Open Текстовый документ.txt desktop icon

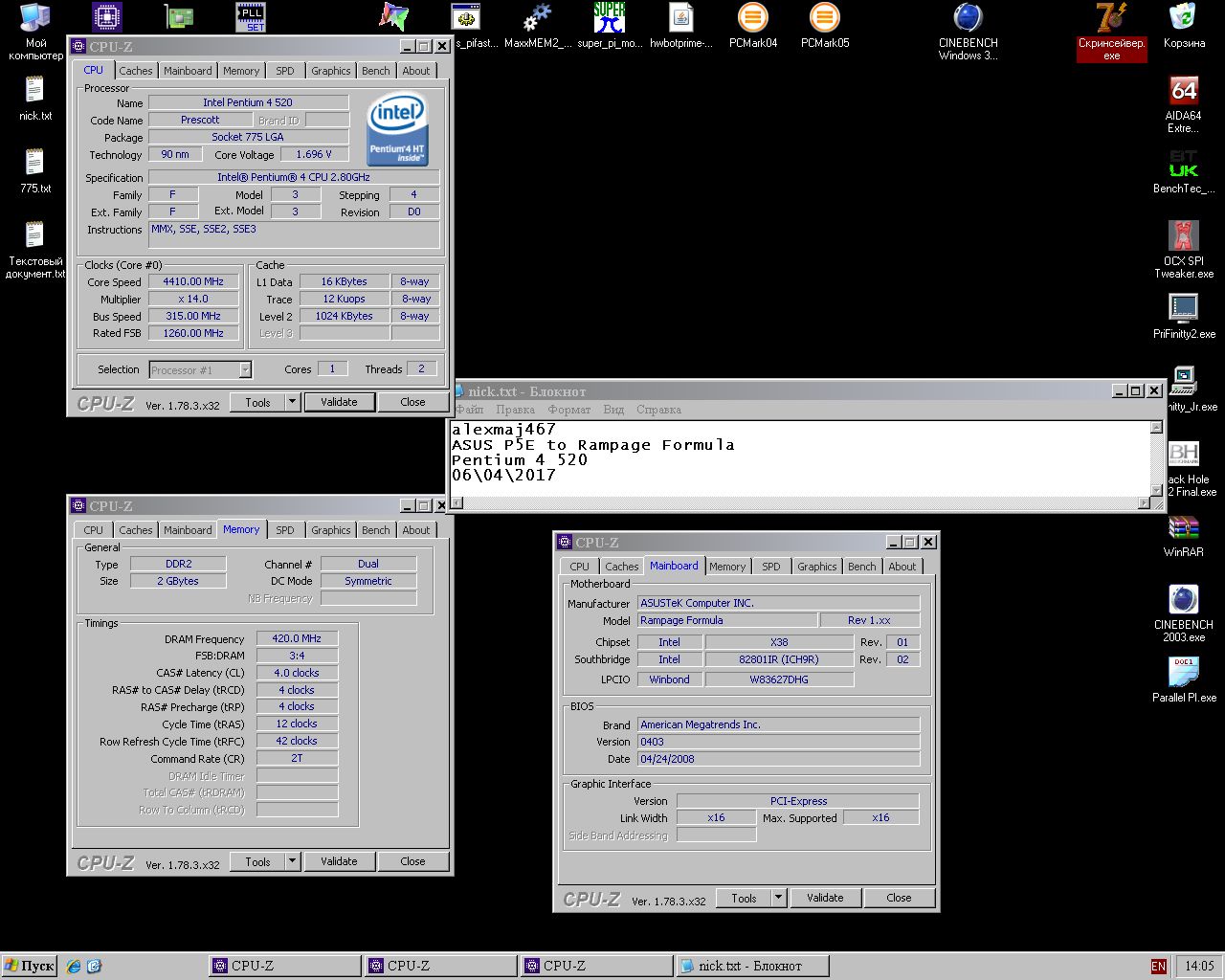click(34, 249)
